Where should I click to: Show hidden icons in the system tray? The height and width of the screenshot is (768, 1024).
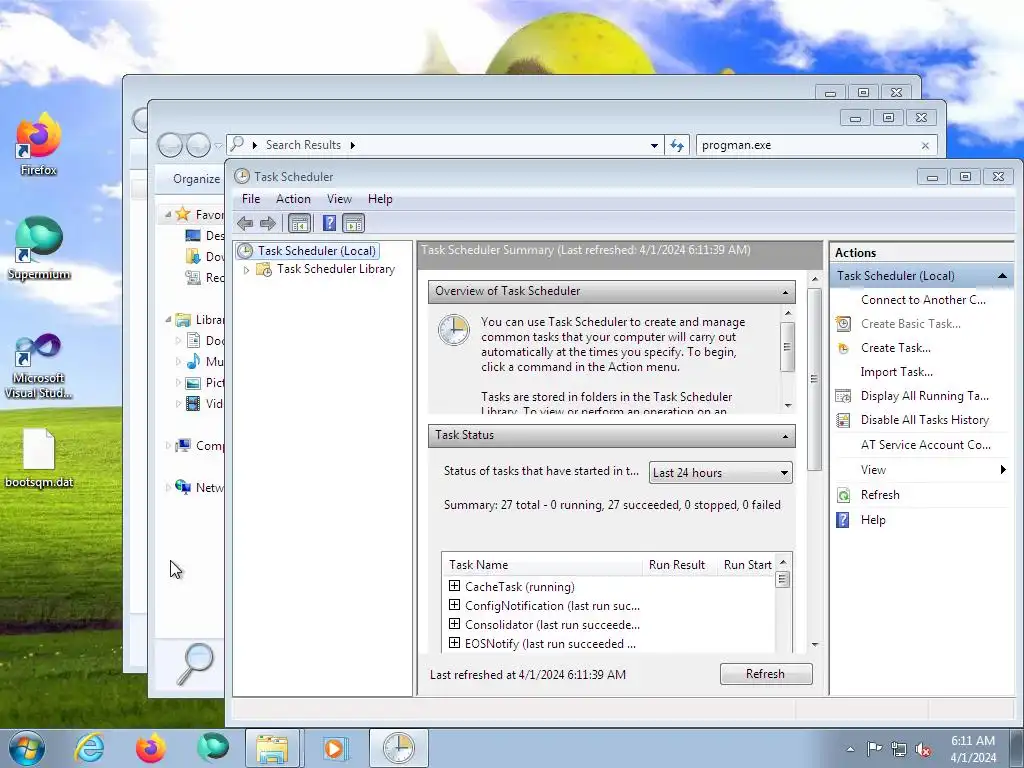(850, 749)
